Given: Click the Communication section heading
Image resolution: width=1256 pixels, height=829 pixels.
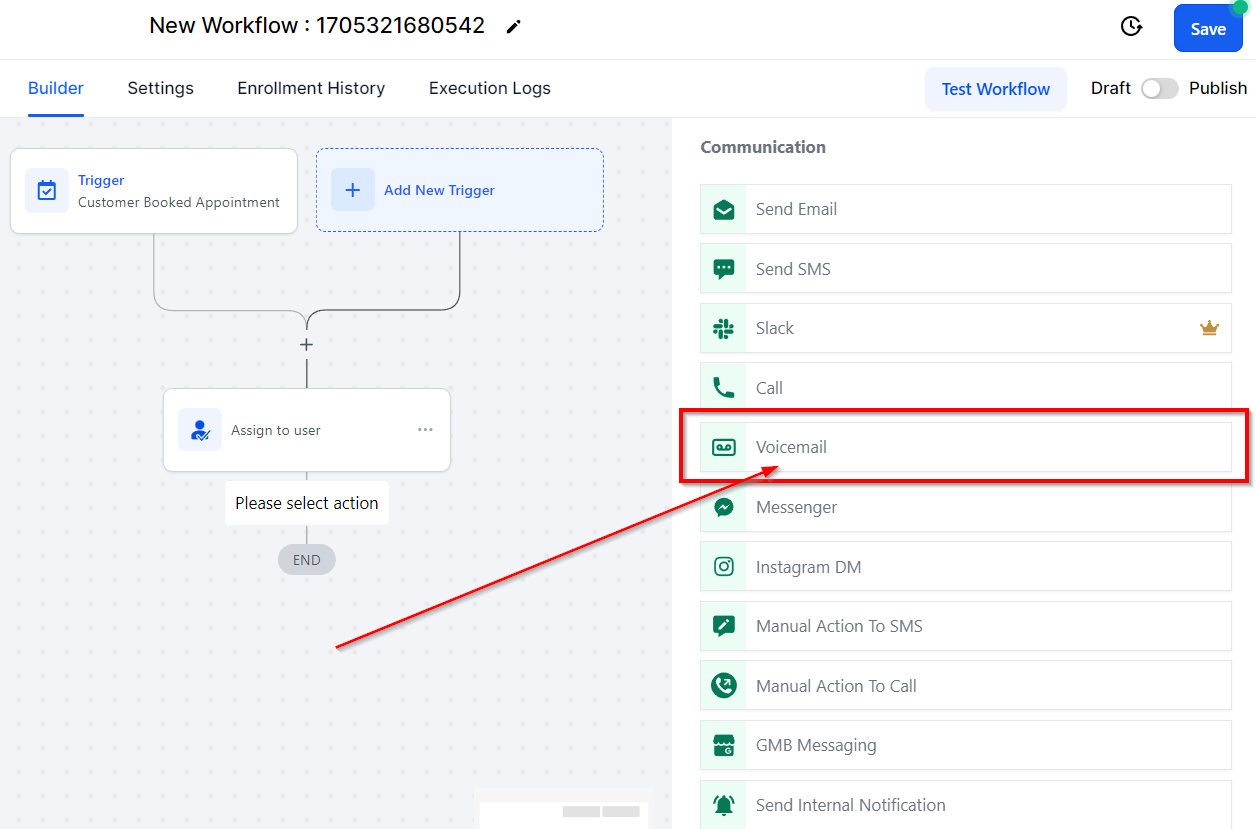Looking at the screenshot, I should point(763,147).
